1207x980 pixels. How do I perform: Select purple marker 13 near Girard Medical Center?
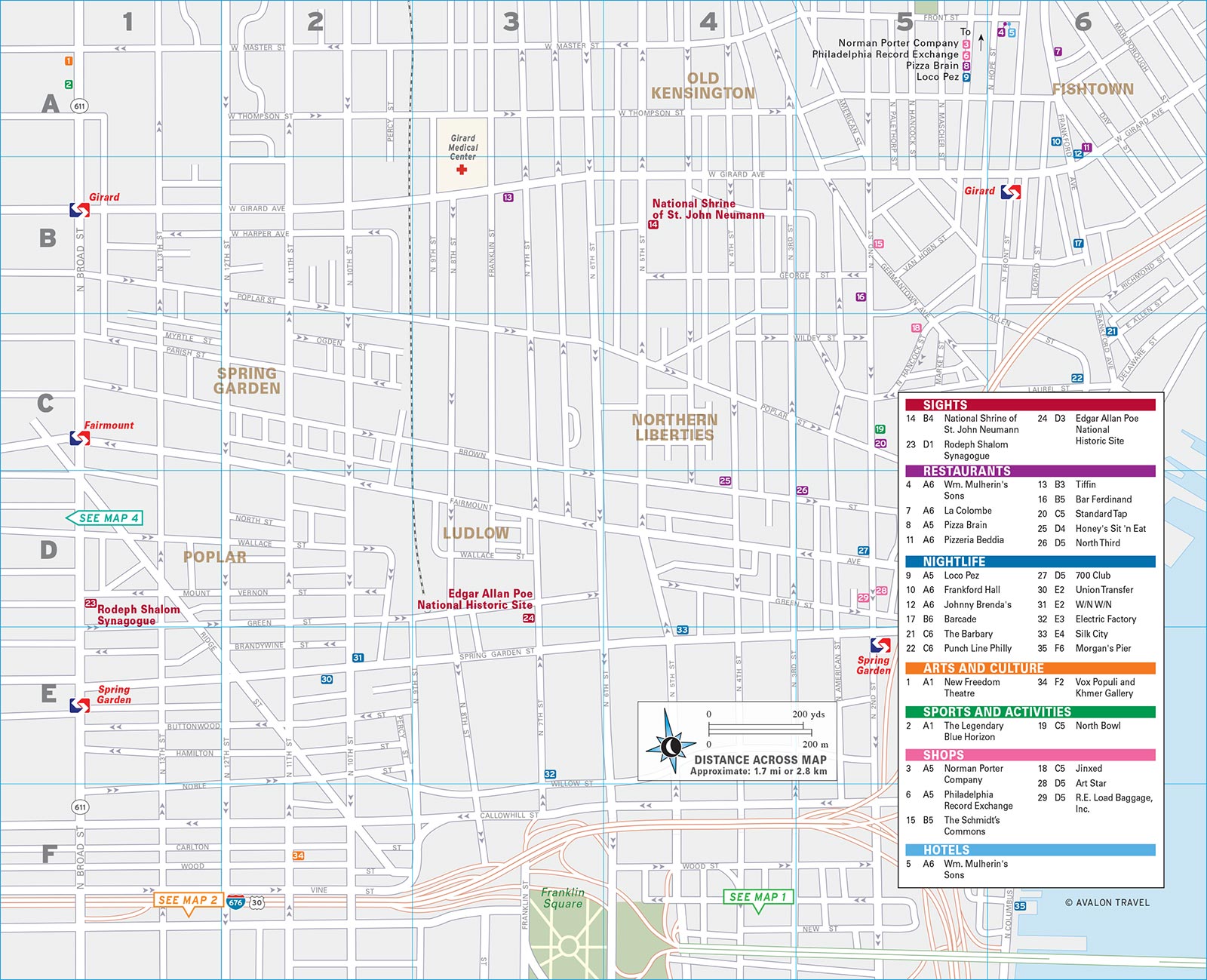coord(508,198)
